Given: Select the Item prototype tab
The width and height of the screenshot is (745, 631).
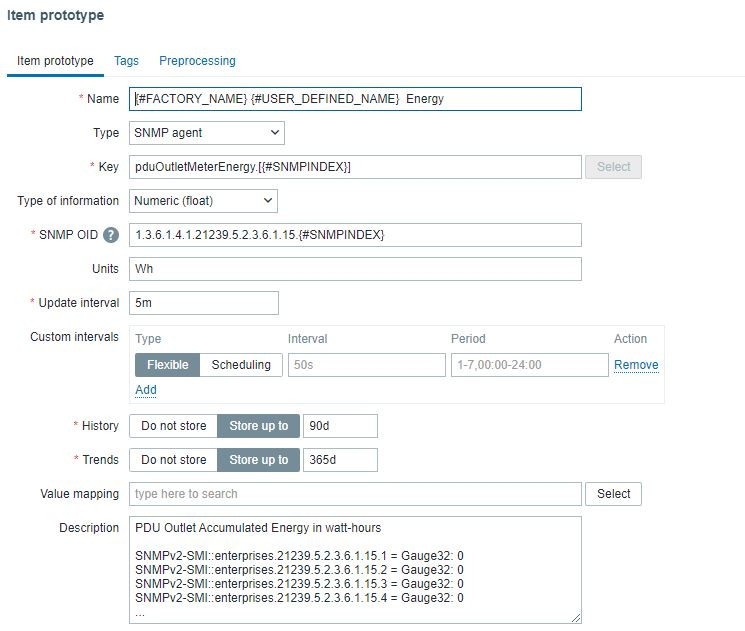Looking at the screenshot, I should (55, 61).
